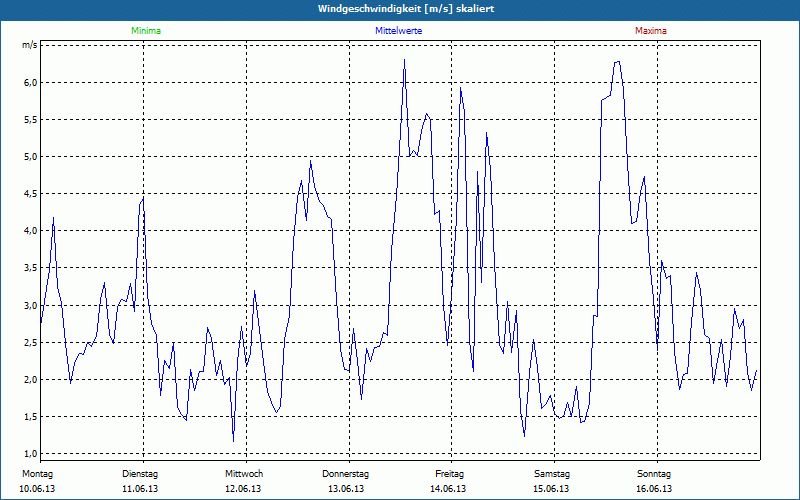
Task: Click the 5,0 y-axis value
Action: (x=31, y=157)
